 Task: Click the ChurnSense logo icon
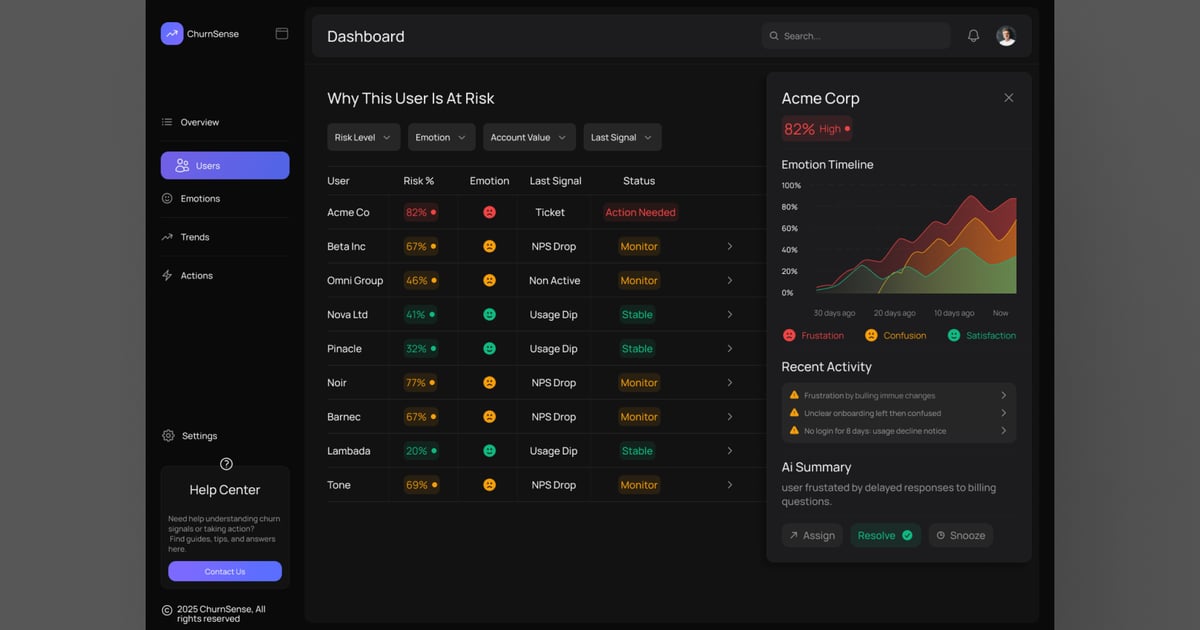point(172,33)
